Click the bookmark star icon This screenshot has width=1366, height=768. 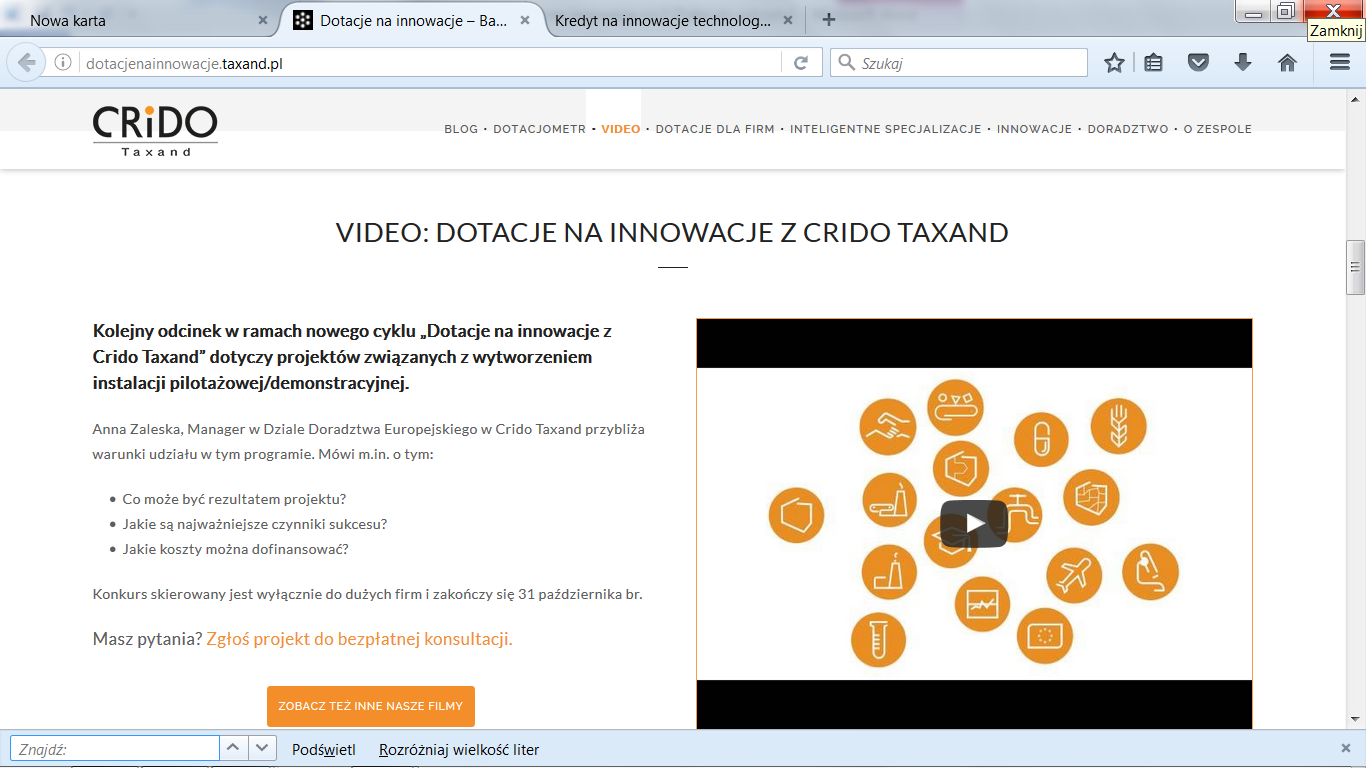1114,63
